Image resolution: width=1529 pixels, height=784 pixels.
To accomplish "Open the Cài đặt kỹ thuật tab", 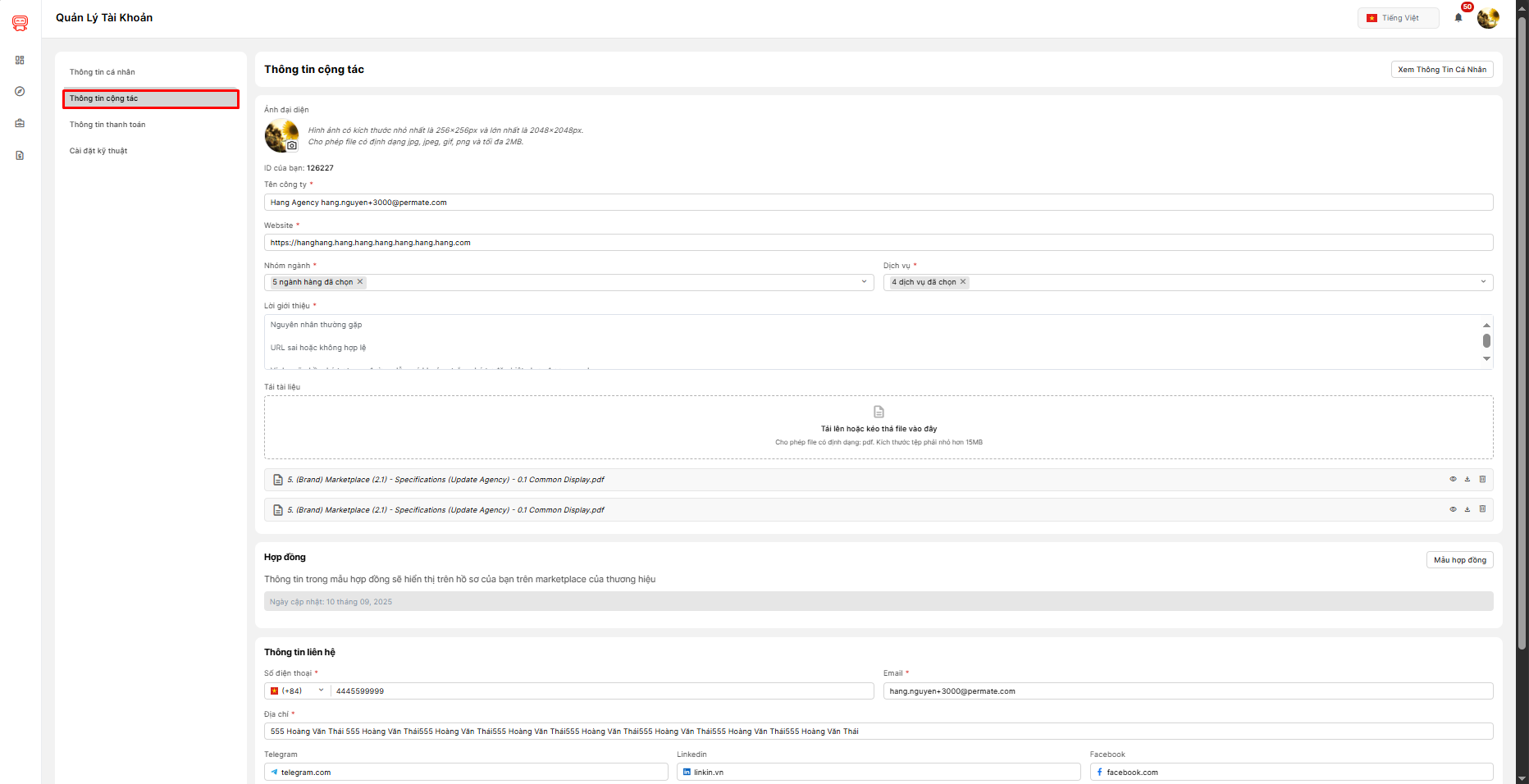I will [x=98, y=151].
